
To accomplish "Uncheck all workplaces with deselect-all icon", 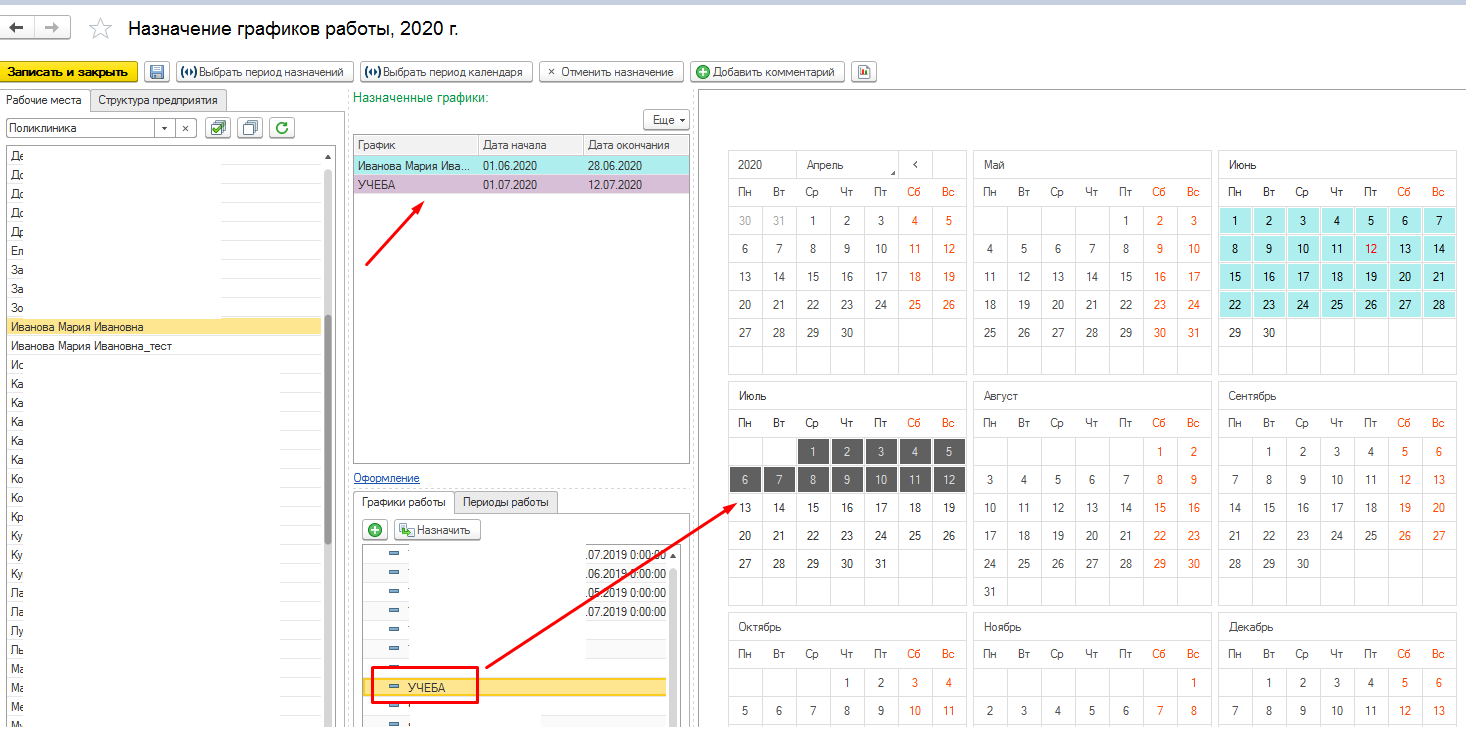I will (250, 128).
